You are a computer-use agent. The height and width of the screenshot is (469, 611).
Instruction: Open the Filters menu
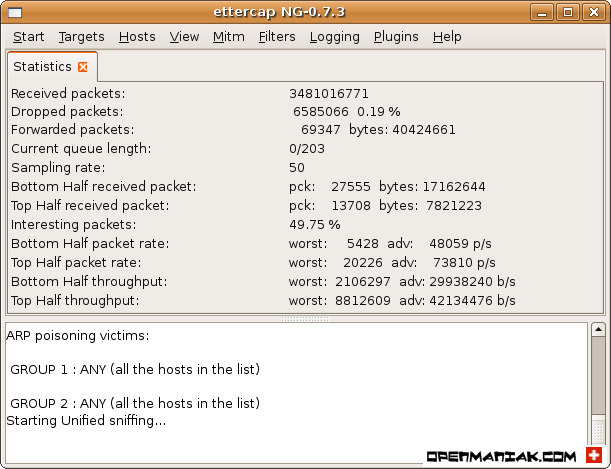[277, 37]
